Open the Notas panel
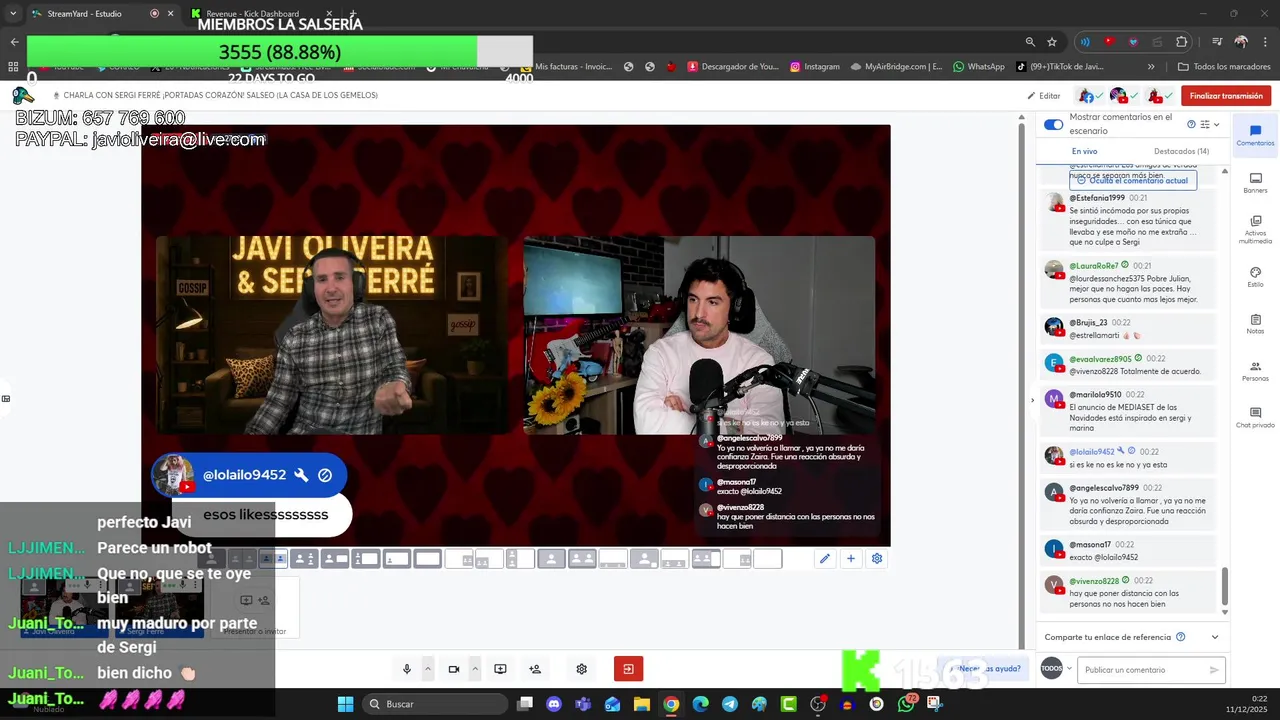The image size is (1280, 720). click(x=1255, y=324)
